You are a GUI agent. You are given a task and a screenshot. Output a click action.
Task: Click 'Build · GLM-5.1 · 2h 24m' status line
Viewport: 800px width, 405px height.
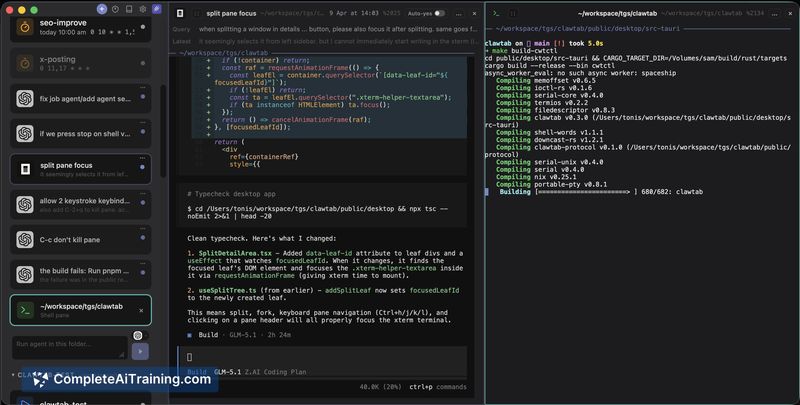(x=240, y=335)
